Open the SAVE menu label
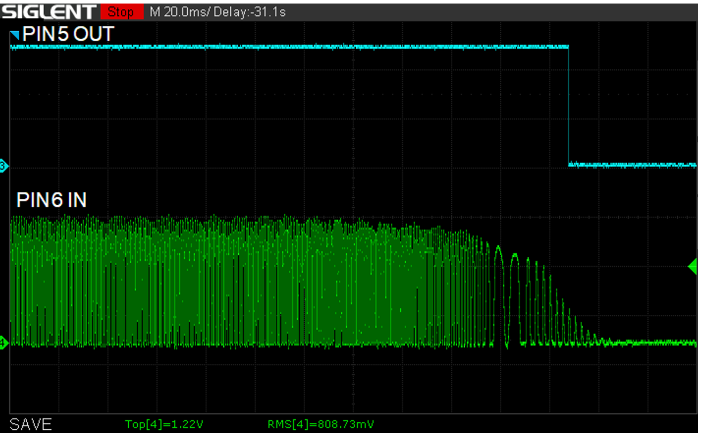 pyautogui.click(x=31, y=424)
